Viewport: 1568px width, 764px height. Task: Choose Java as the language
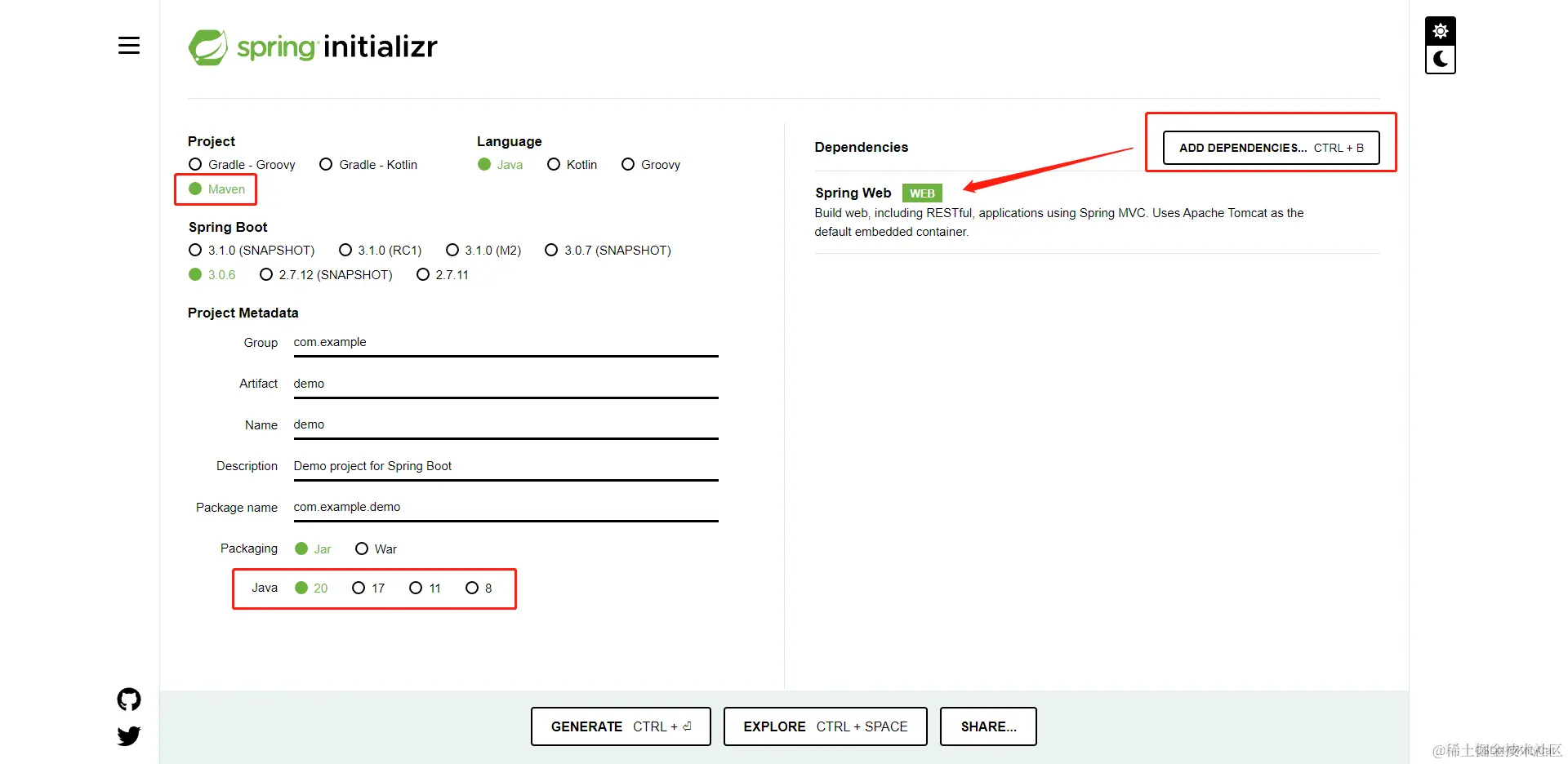click(501, 165)
